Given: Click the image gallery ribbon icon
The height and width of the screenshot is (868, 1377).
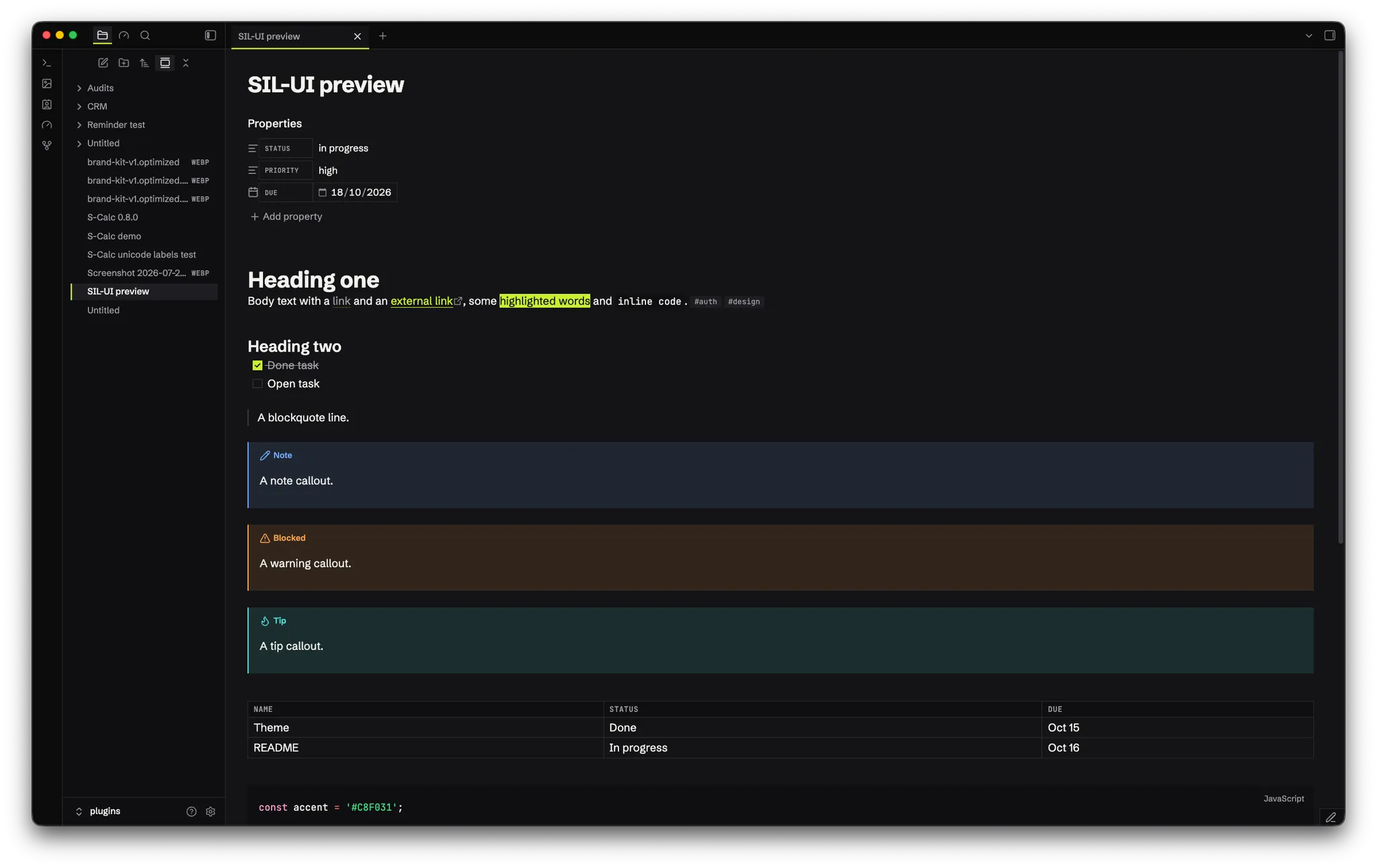Looking at the screenshot, I should coord(46,83).
